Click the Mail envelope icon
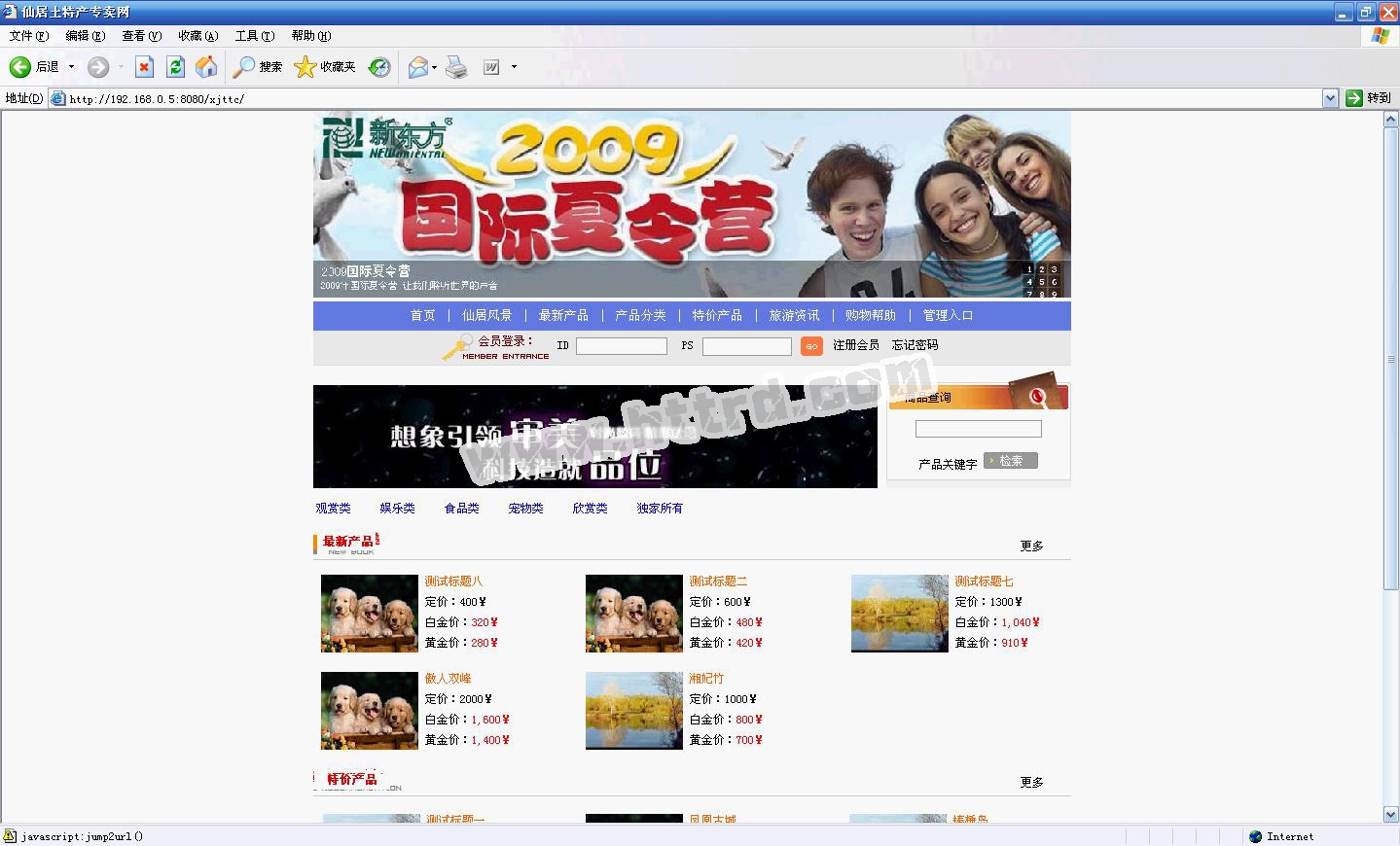This screenshot has height=846, width=1400. pyautogui.click(x=417, y=66)
